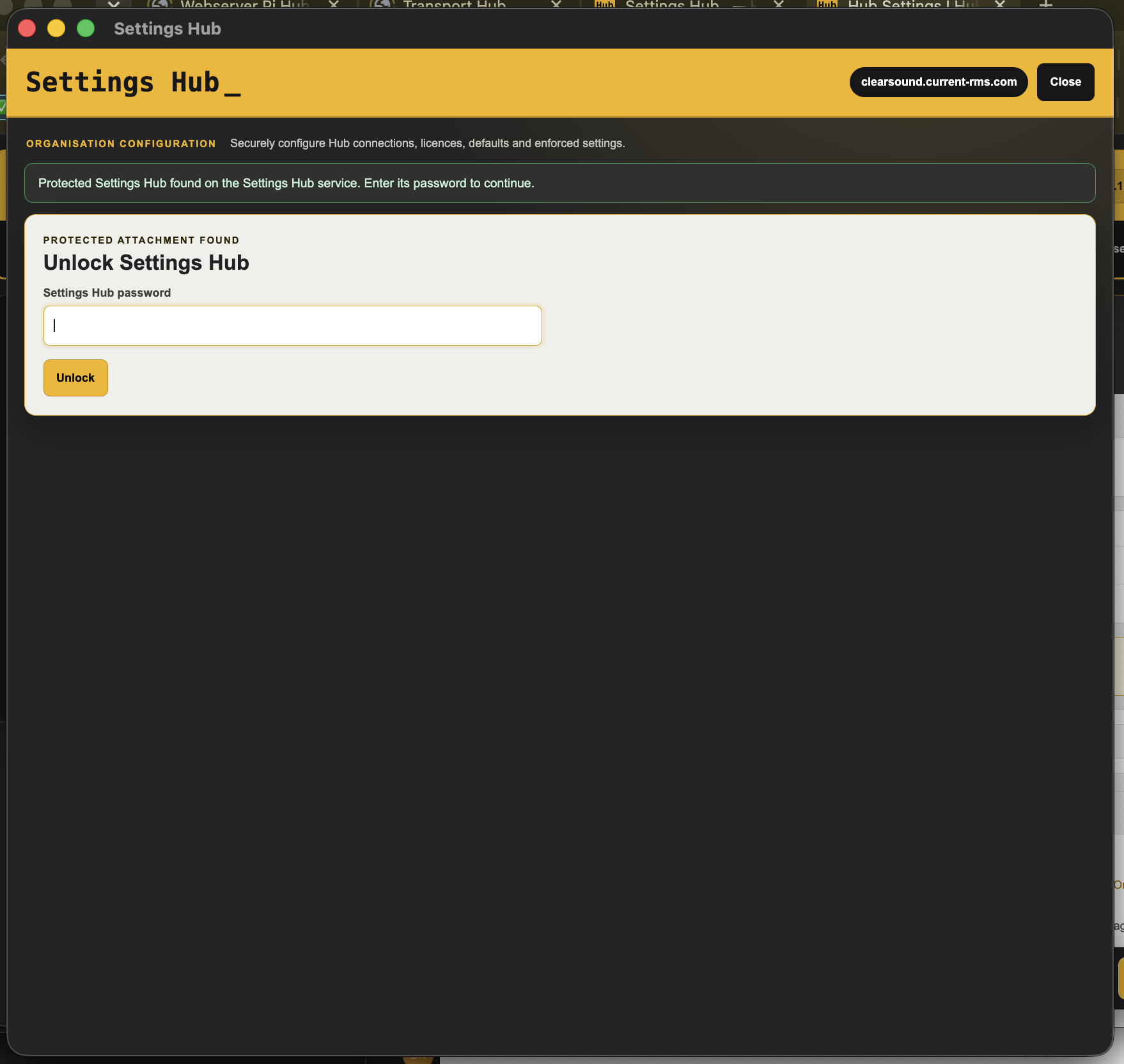Switch to the Webserver Pi Hub browser tab

tap(244, 4)
